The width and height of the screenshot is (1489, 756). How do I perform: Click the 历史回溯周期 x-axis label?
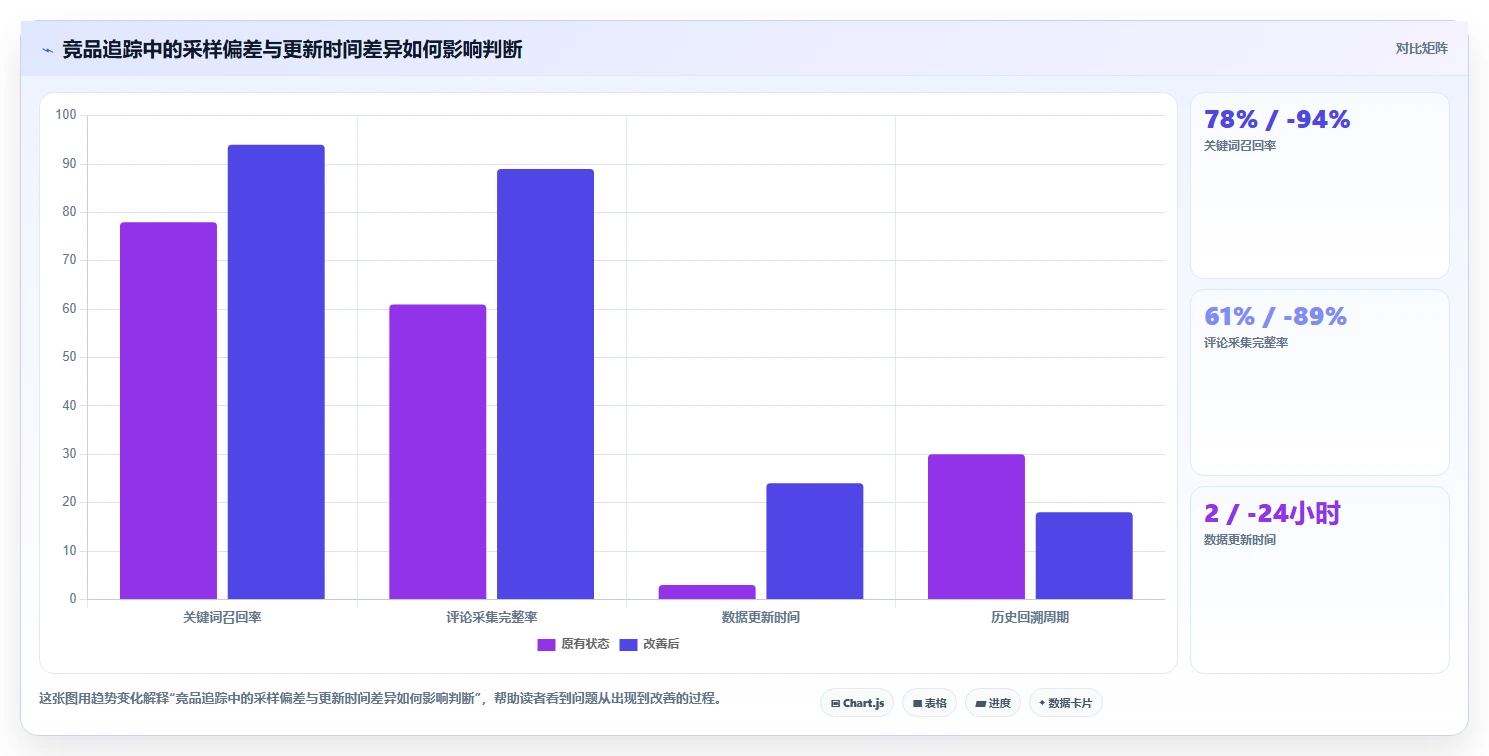coord(1030,618)
